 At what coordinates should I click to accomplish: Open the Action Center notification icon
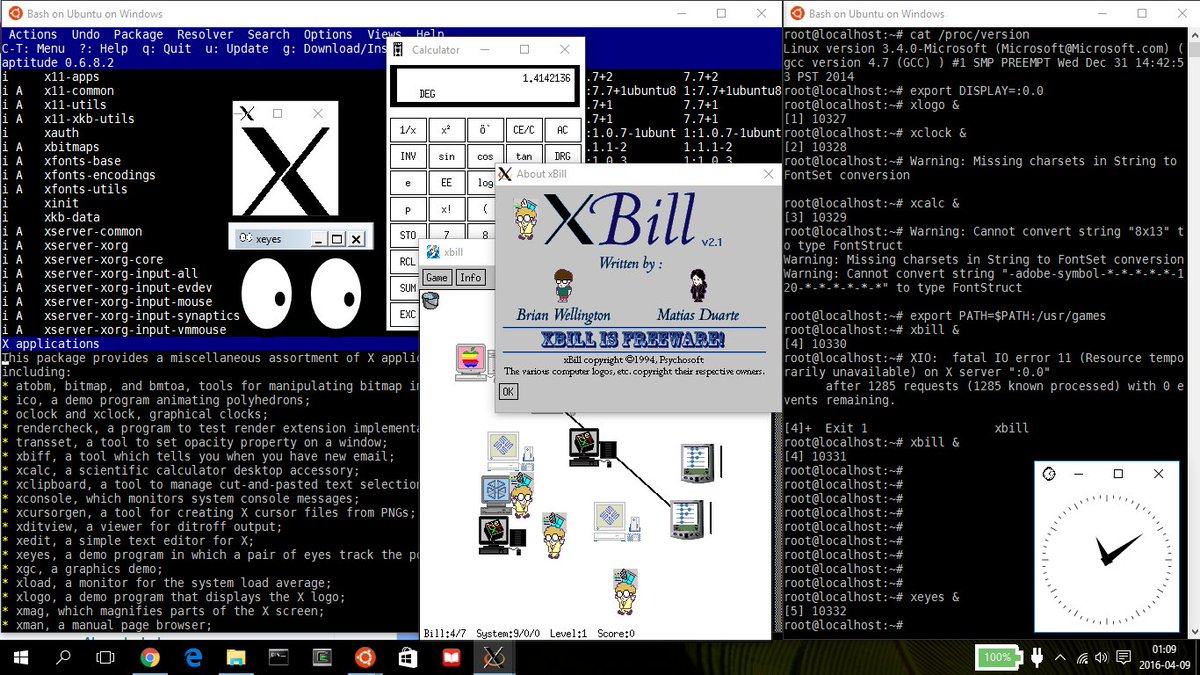pos(1125,658)
